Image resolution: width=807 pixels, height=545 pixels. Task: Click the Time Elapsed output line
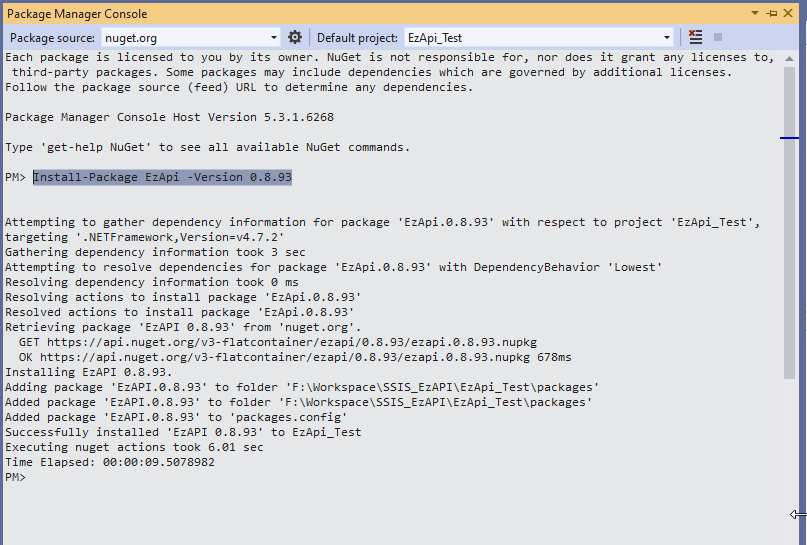(x=110, y=462)
